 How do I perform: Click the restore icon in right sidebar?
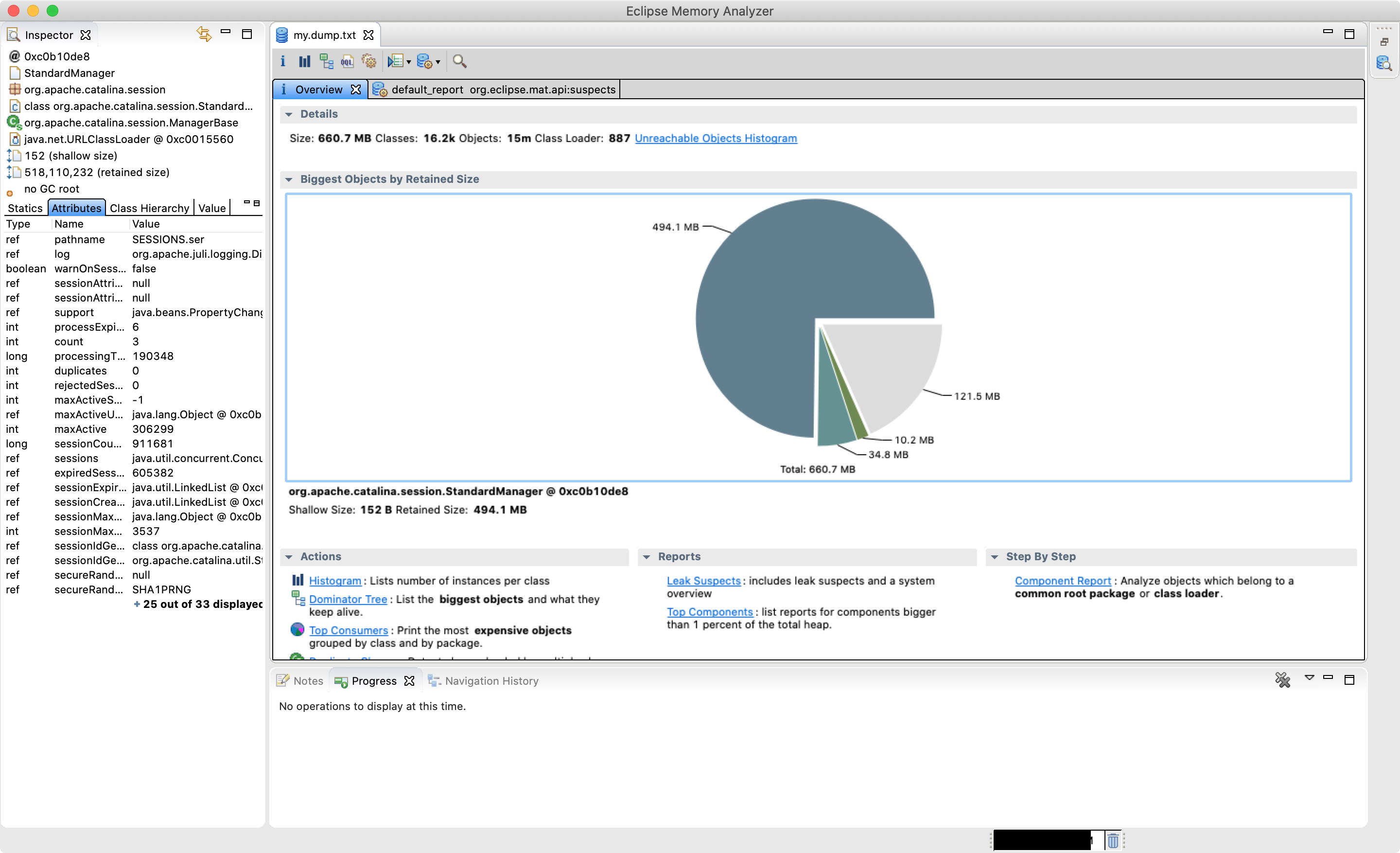pos(1384,41)
